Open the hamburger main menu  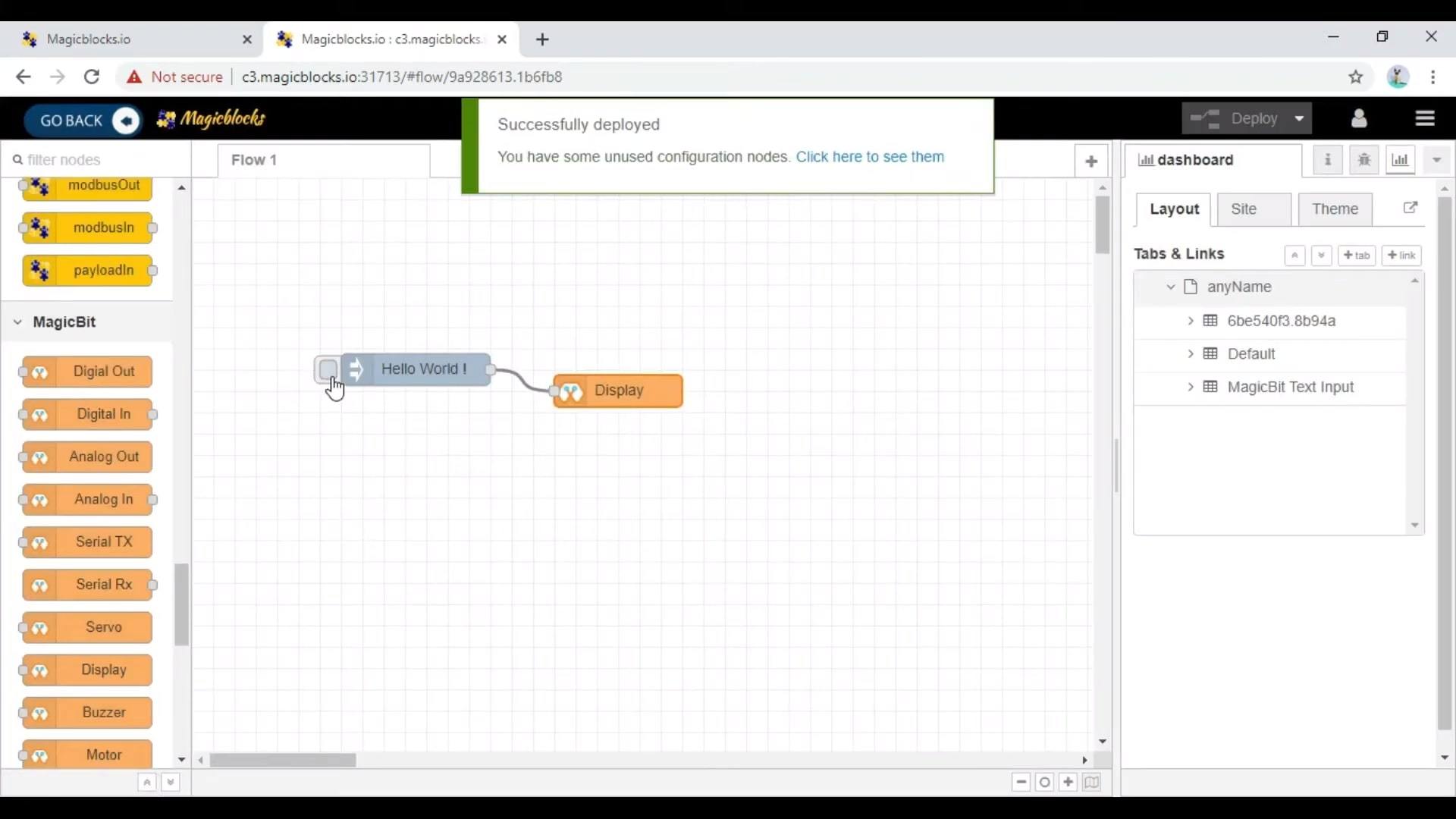click(1425, 118)
